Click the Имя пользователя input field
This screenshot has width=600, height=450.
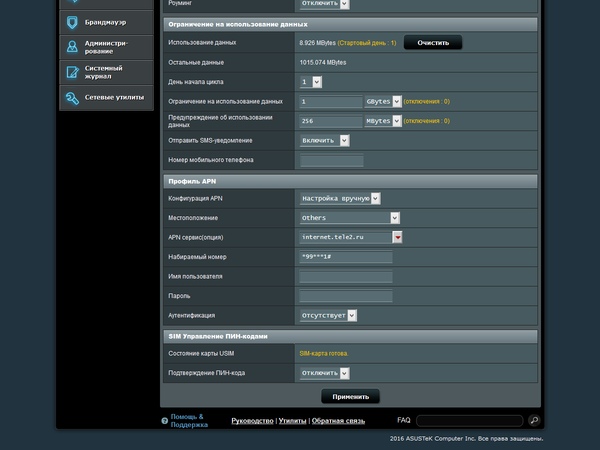(x=346, y=276)
